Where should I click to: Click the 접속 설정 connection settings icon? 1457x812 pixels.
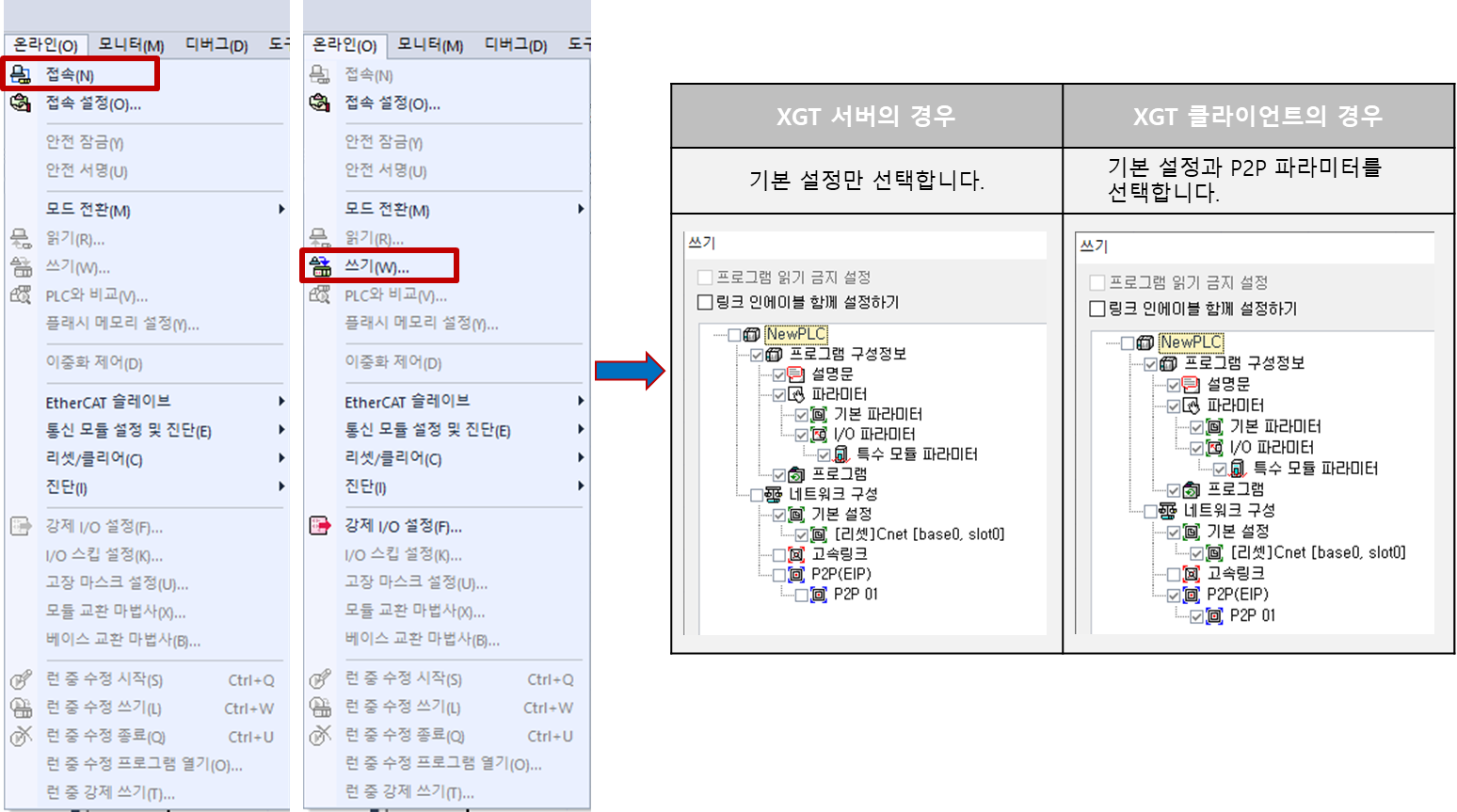(21, 103)
